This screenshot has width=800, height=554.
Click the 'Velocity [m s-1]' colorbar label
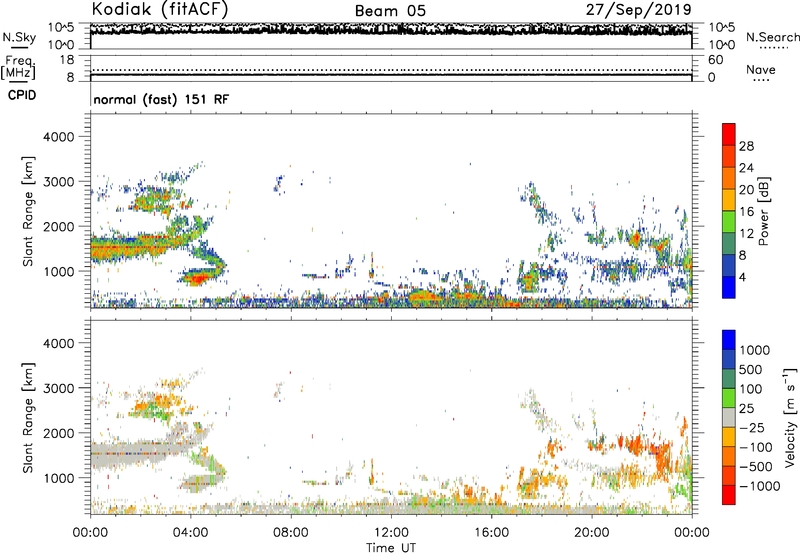point(790,417)
